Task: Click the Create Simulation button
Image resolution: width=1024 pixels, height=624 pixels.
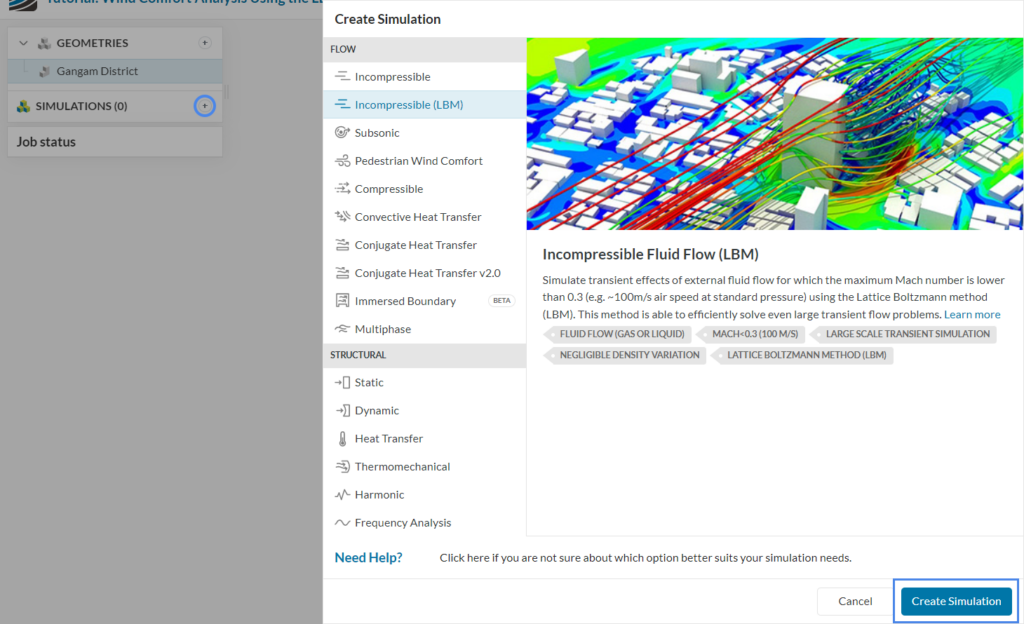Action: pyautogui.click(x=955, y=601)
